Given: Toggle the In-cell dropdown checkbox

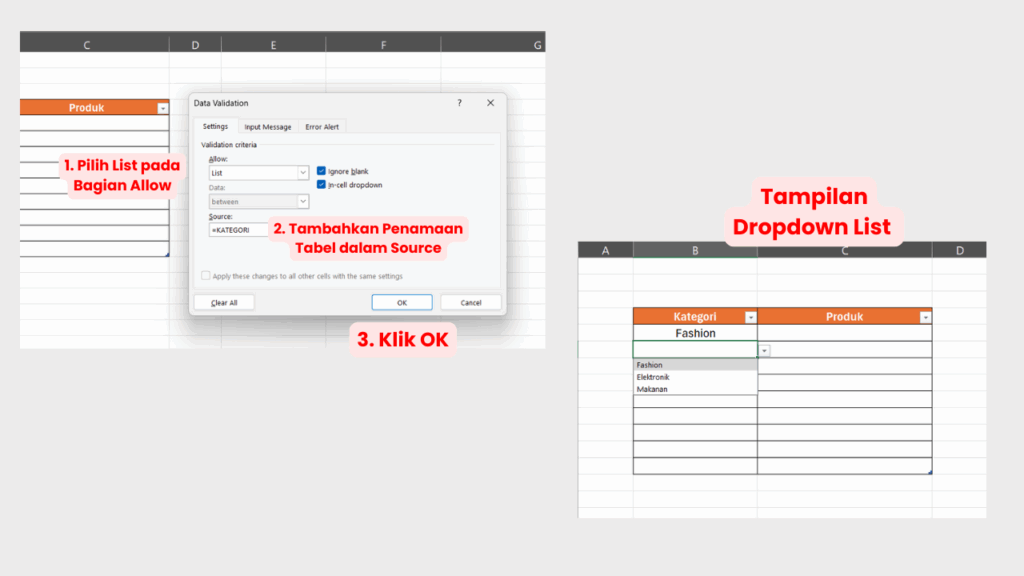Looking at the screenshot, I should [x=321, y=185].
